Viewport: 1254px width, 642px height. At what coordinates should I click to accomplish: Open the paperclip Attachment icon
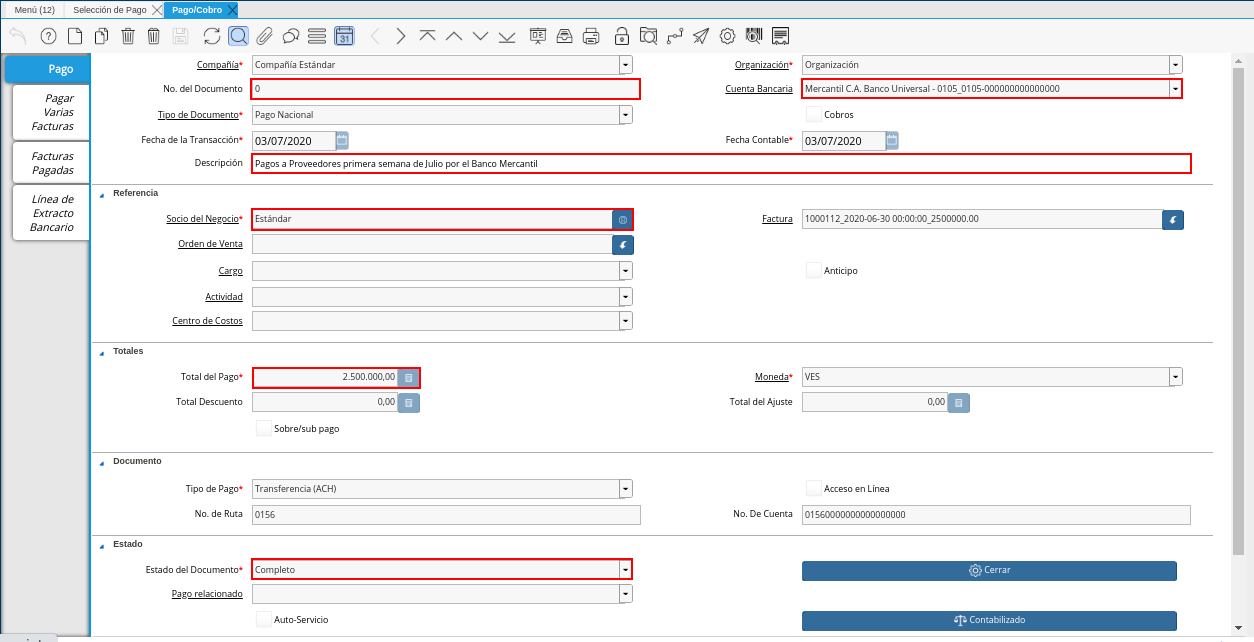click(x=264, y=37)
